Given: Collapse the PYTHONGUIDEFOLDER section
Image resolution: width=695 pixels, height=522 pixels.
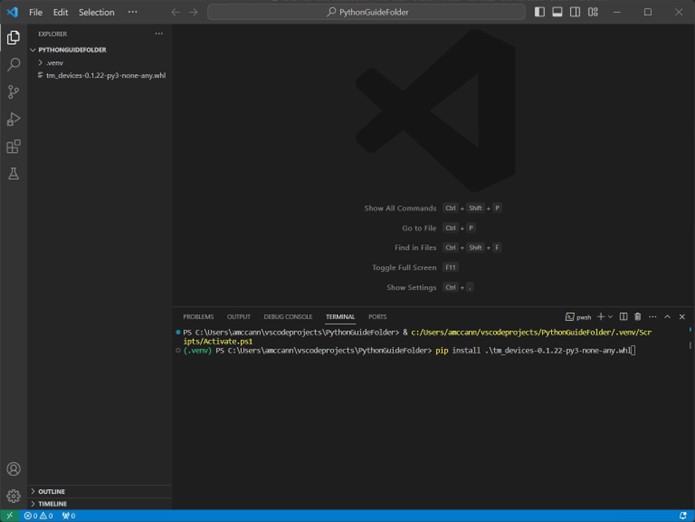Looking at the screenshot, I should pos(100,50).
